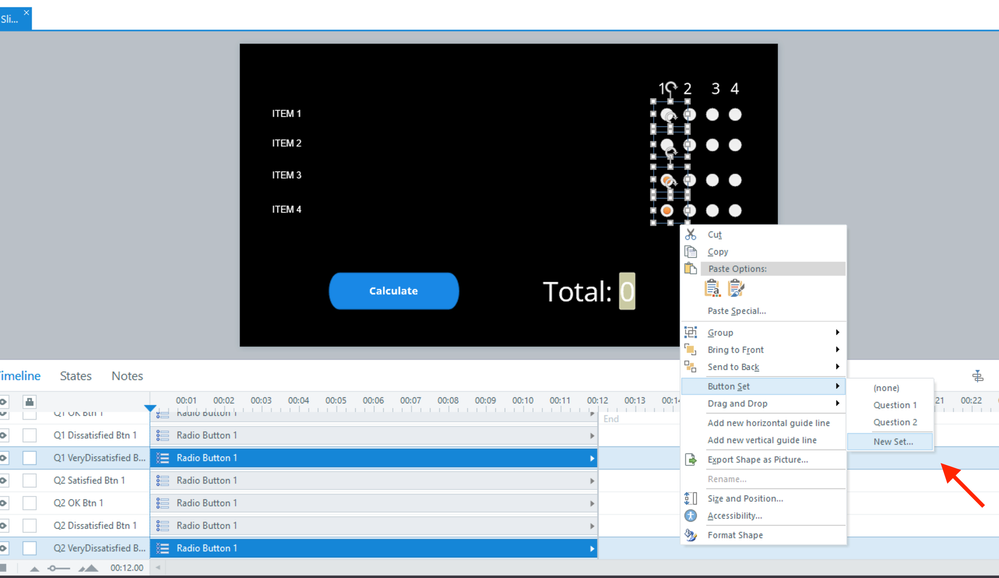Click the lock-all padlock header icon
999x578 pixels.
pos(29,402)
